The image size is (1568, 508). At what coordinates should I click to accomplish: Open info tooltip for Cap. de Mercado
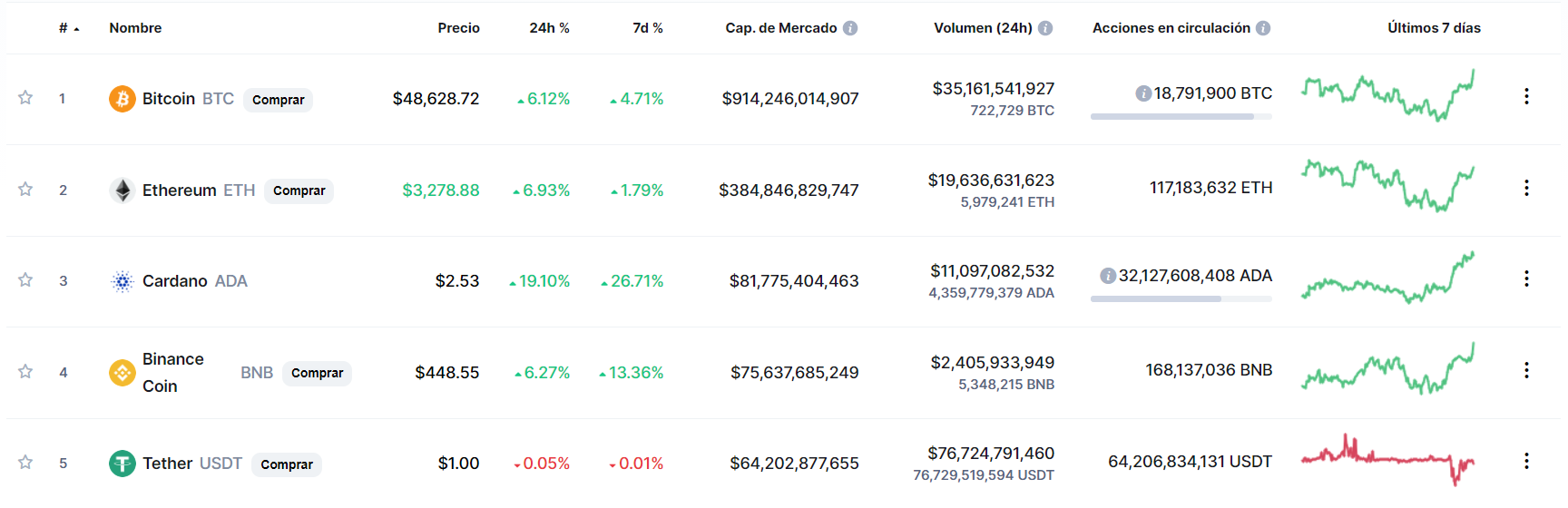pyautogui.click(x=850, y=28)
